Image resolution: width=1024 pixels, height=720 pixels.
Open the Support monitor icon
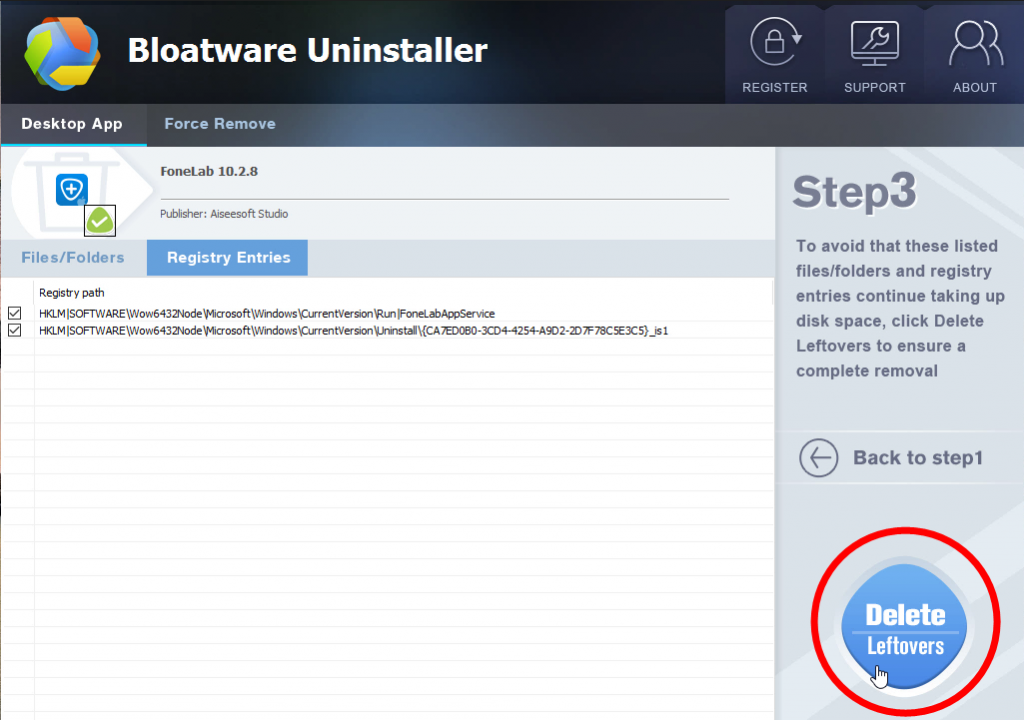click(874, 45)
